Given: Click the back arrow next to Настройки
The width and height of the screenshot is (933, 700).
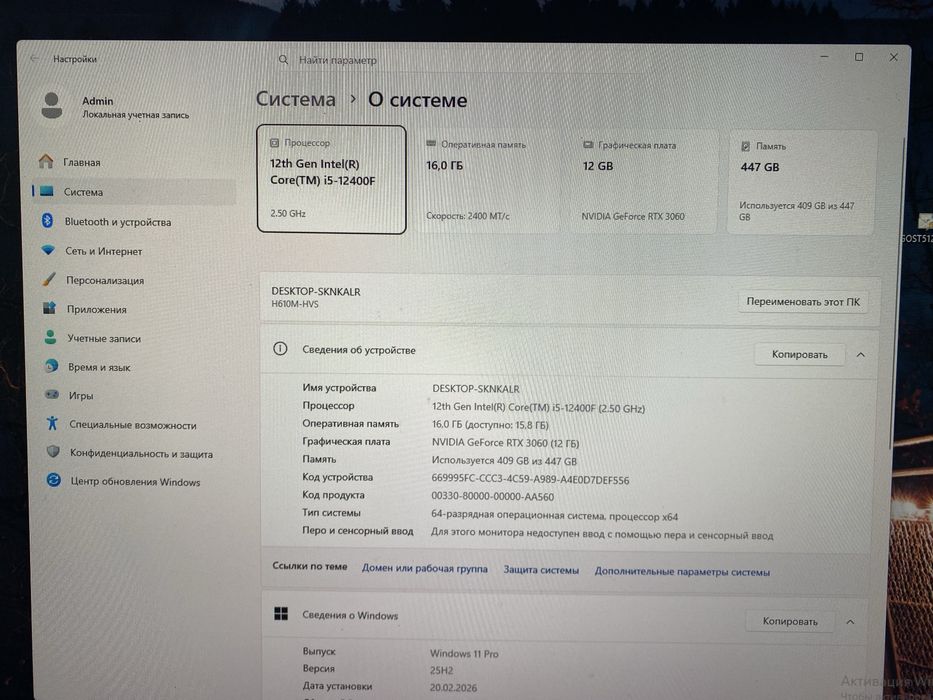Looking at the screenshot, I should pyautogui.click(x=34, y=58).
